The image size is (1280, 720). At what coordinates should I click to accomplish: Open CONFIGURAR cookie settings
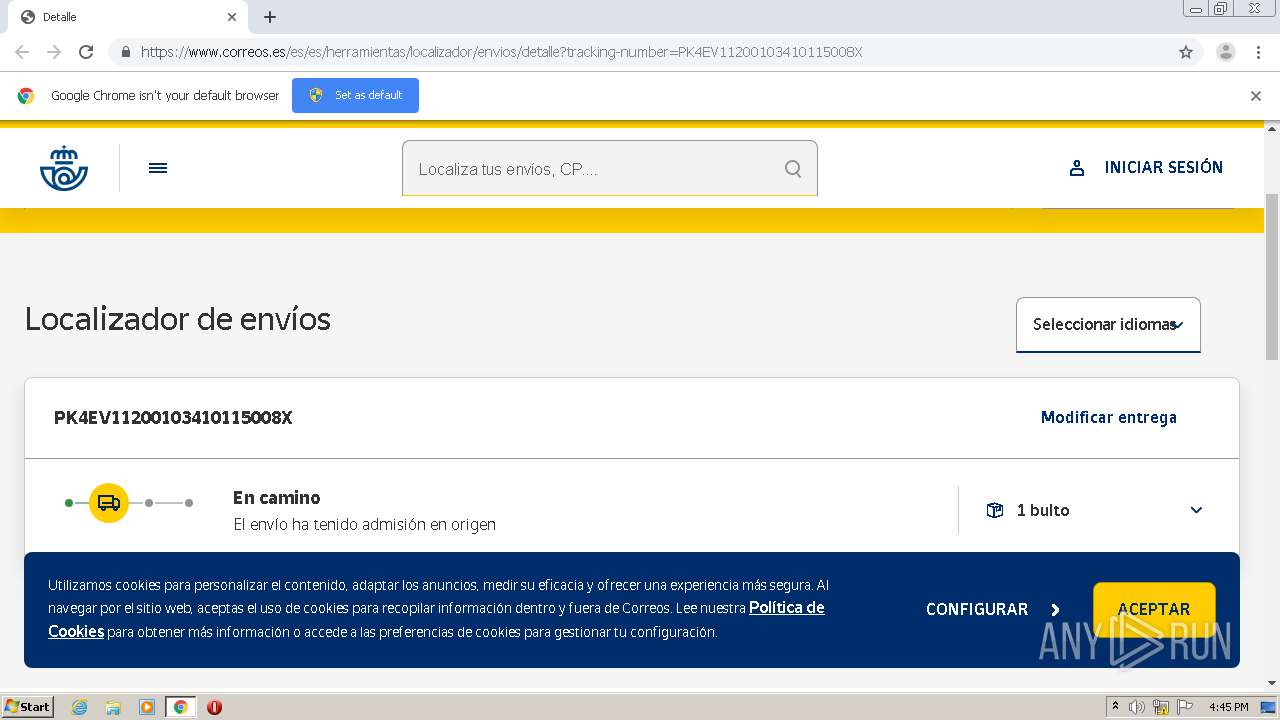993,609
